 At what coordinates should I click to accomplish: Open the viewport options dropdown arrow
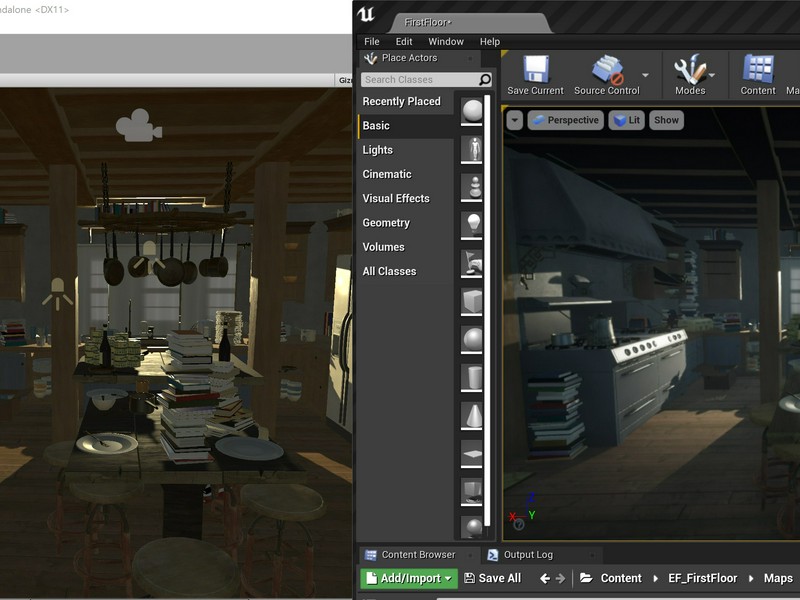click(x=515, y=120)
